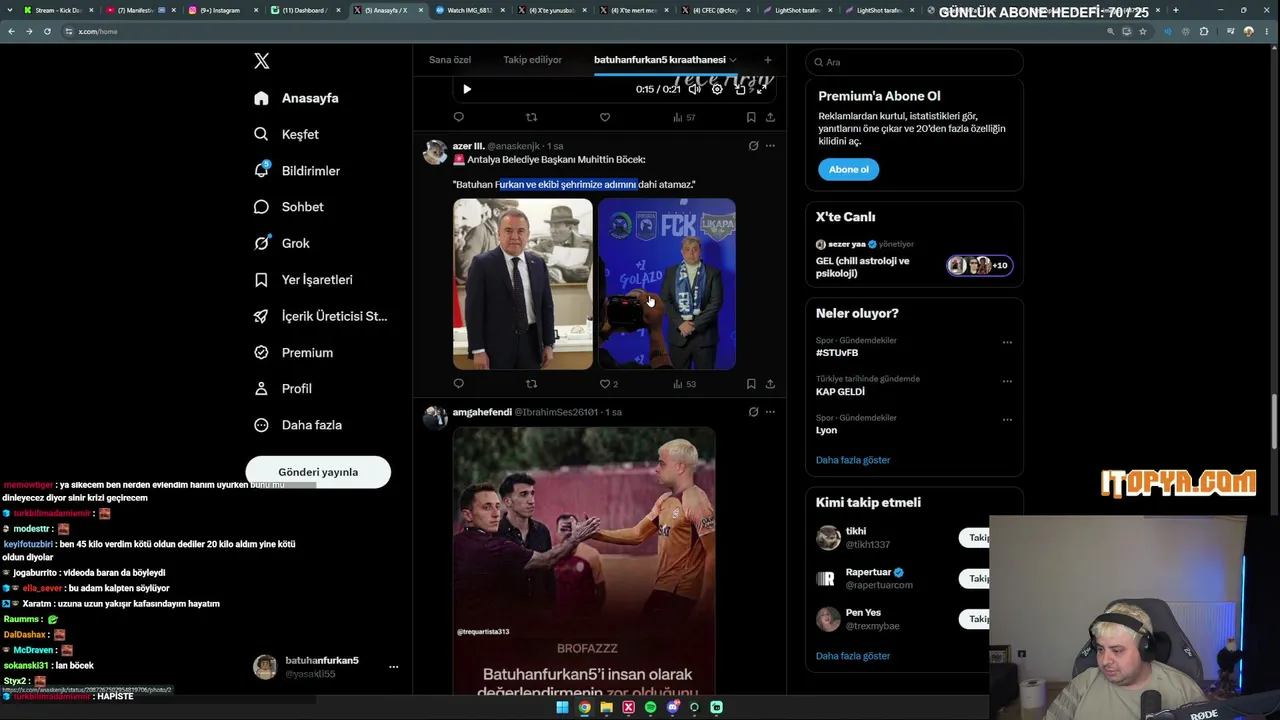The width and height of the screenshot is (1280, 720).
Task: Open the photo of man in suit
Action: [x=523, y=284]
